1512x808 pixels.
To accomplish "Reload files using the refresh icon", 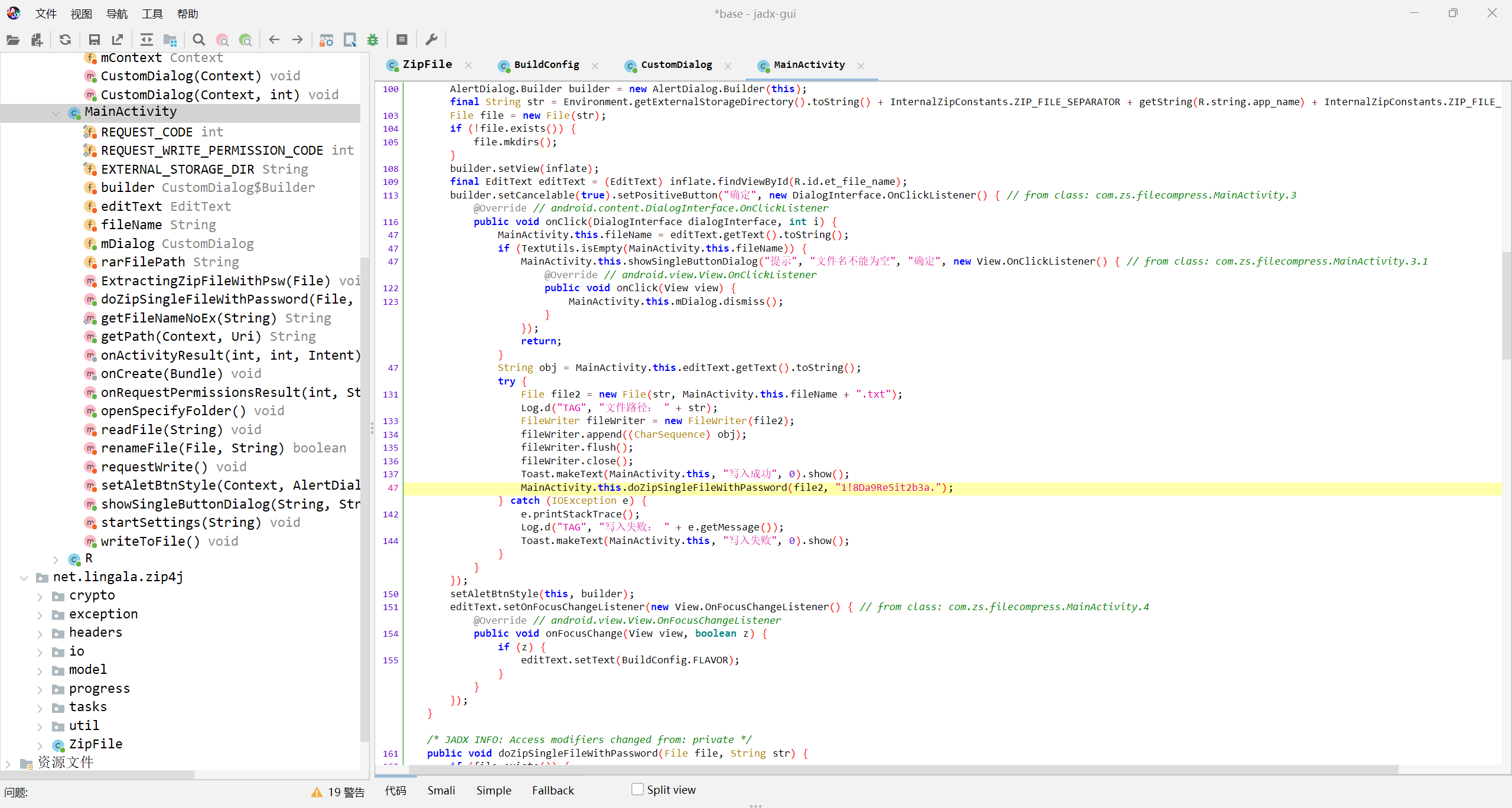I will click(x=66, y=40).
